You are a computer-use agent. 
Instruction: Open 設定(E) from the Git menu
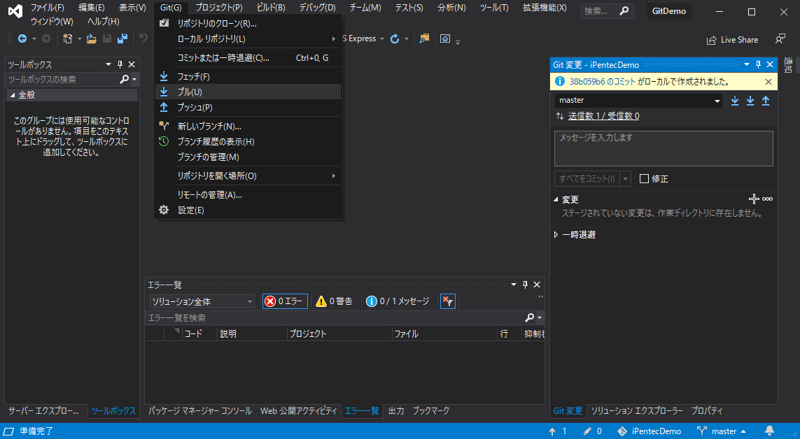(x=248, y=210)
